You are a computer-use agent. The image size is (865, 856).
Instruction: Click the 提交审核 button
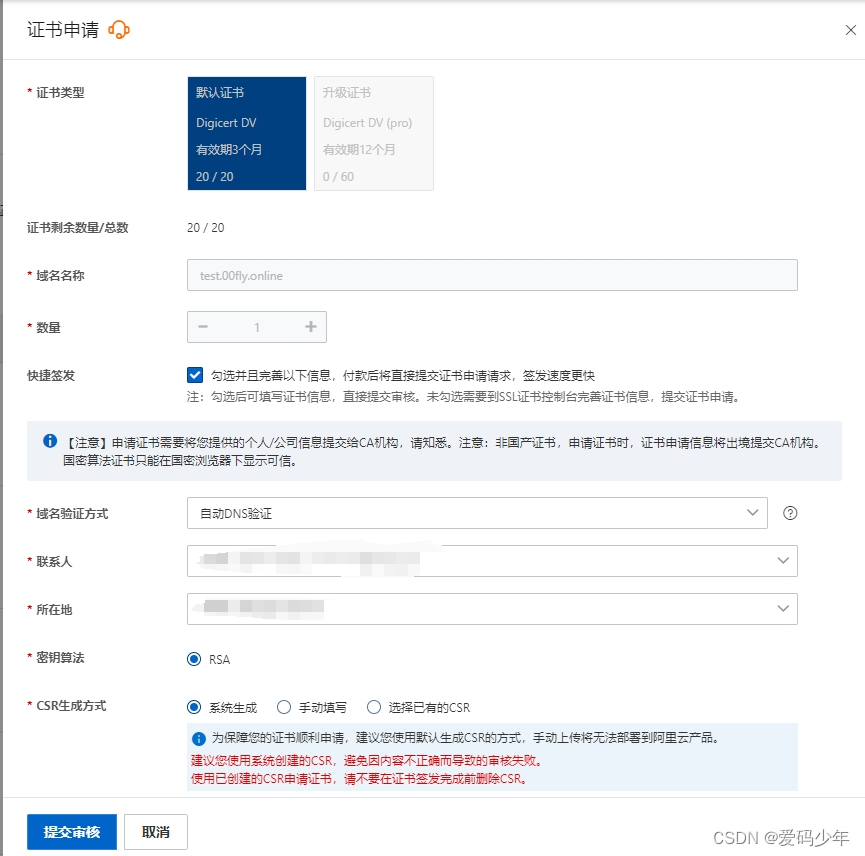(72, 832)
